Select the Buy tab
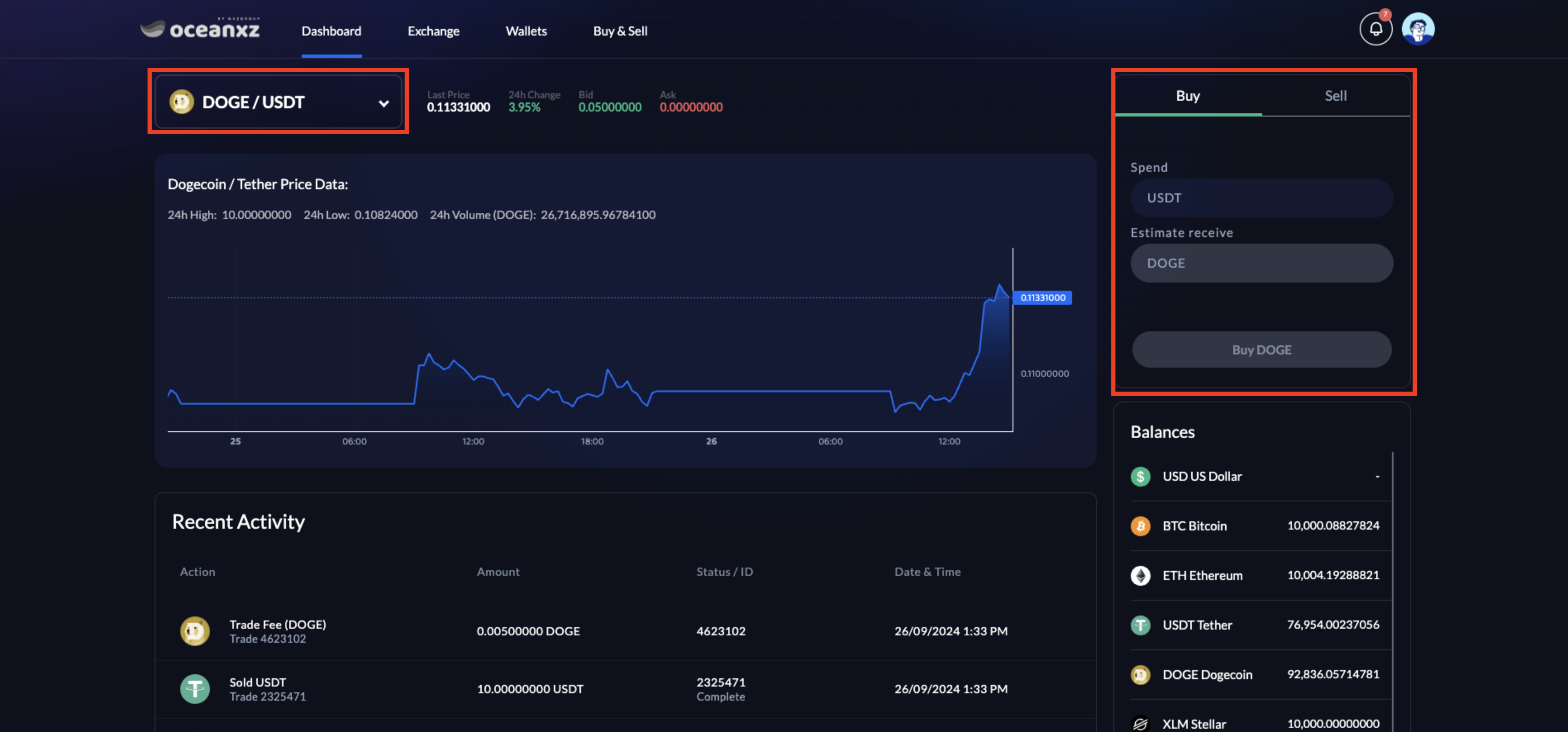1568x732 pixels. 1187,95
